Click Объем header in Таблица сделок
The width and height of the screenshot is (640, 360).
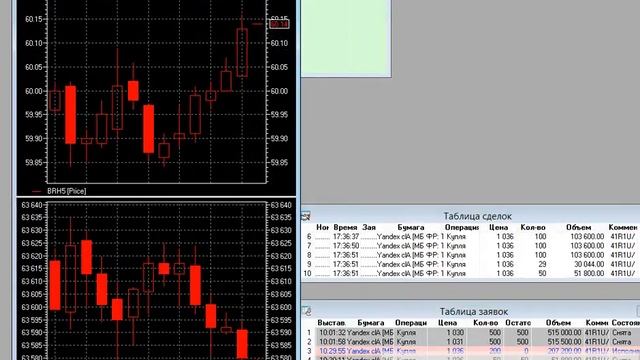[578, 227]
